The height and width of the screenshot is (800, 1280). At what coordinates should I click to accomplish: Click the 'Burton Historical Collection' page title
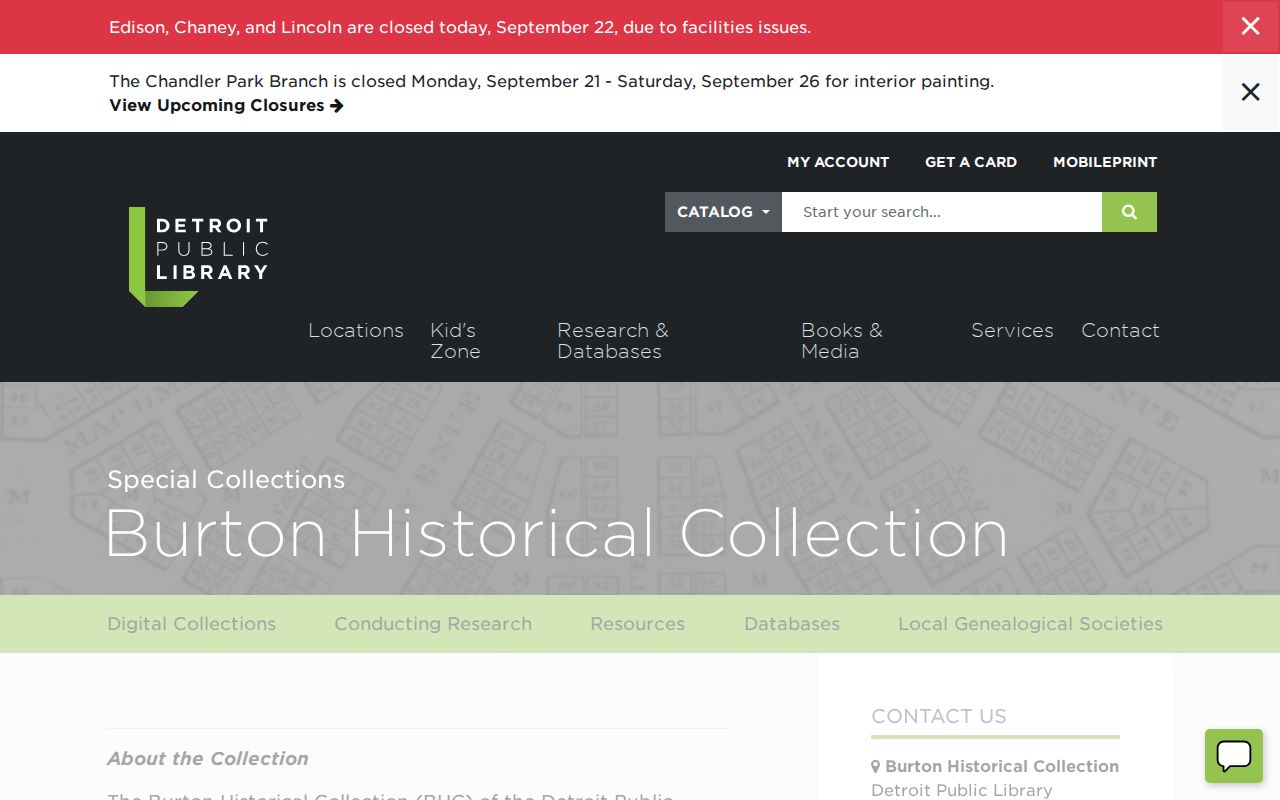click(x=556, y=533)
